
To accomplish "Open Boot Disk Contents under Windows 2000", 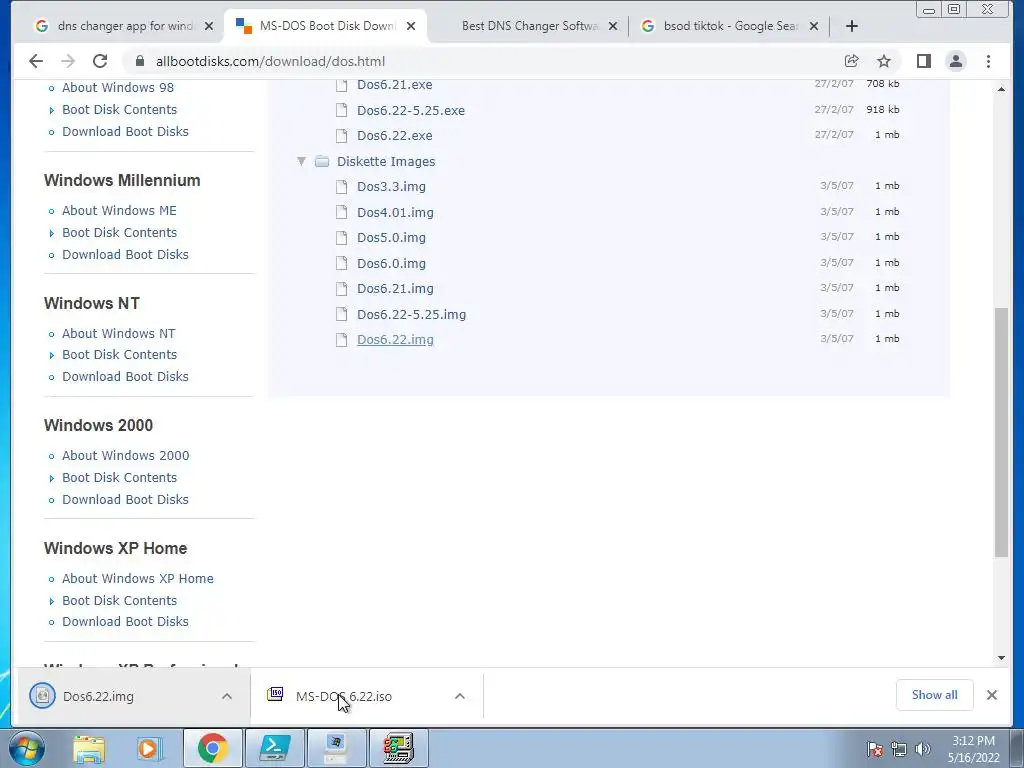I will [120, 478].
